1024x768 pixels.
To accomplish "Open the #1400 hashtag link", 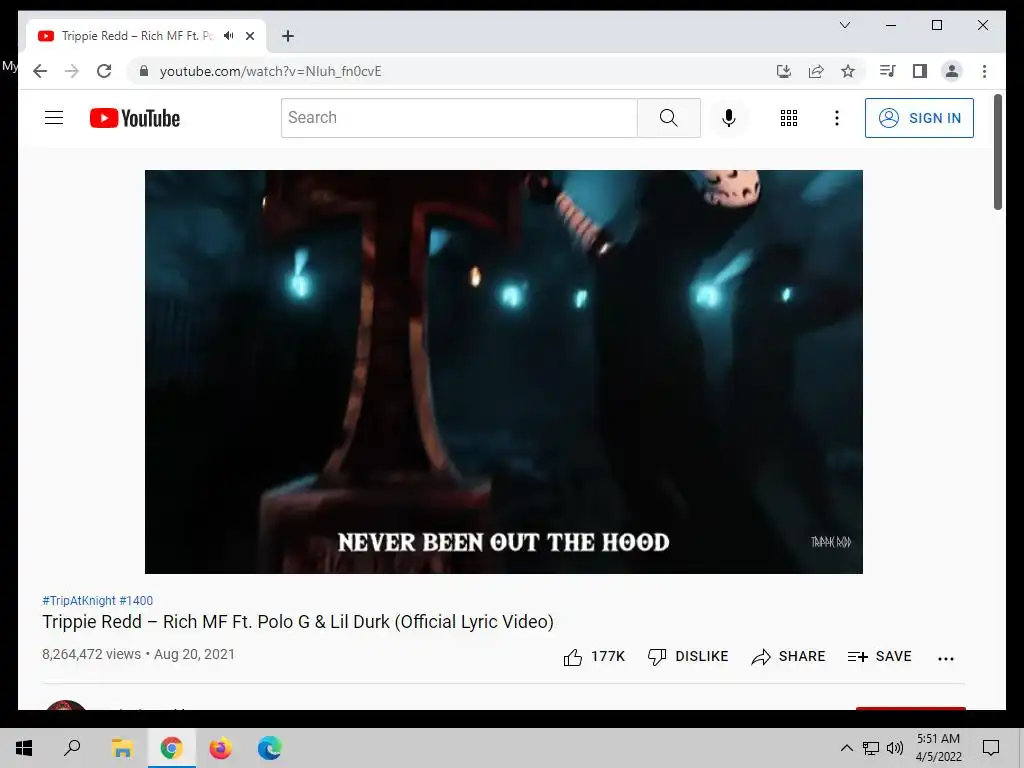I will [136, 600].
